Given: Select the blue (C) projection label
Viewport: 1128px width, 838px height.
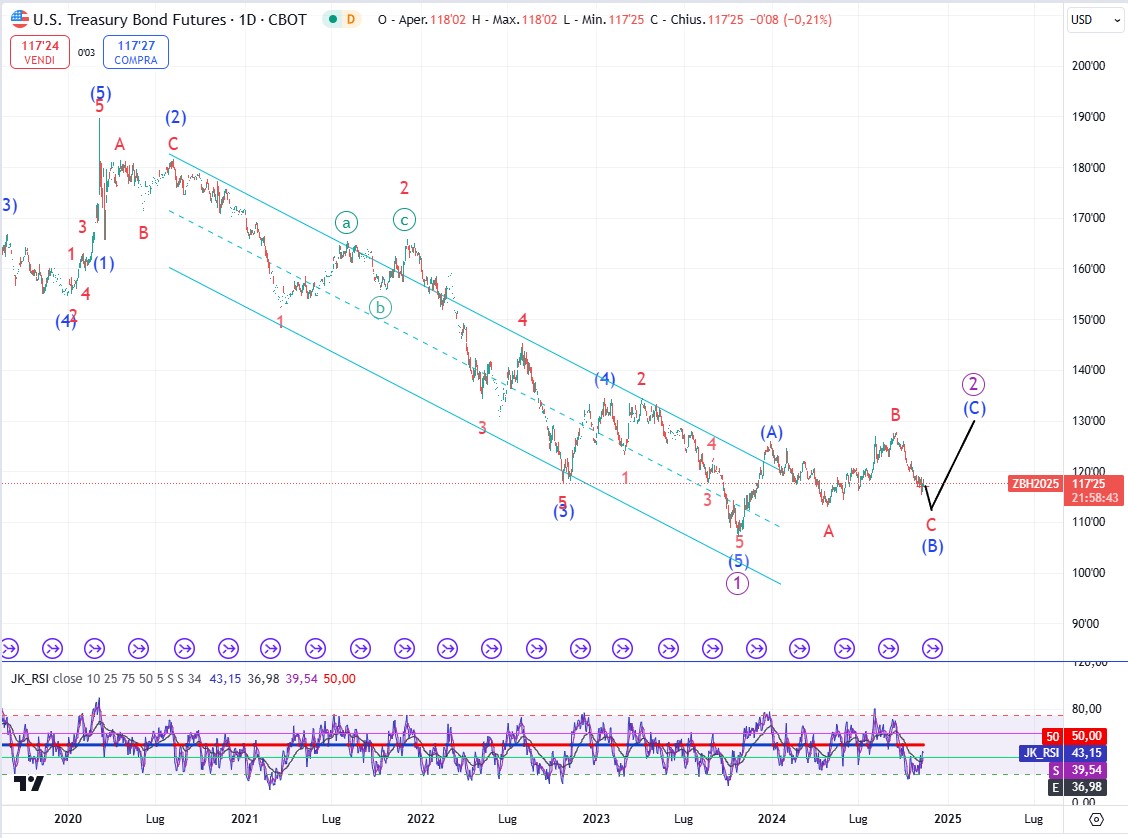Looking at the screenshot, I should point(974,408).
